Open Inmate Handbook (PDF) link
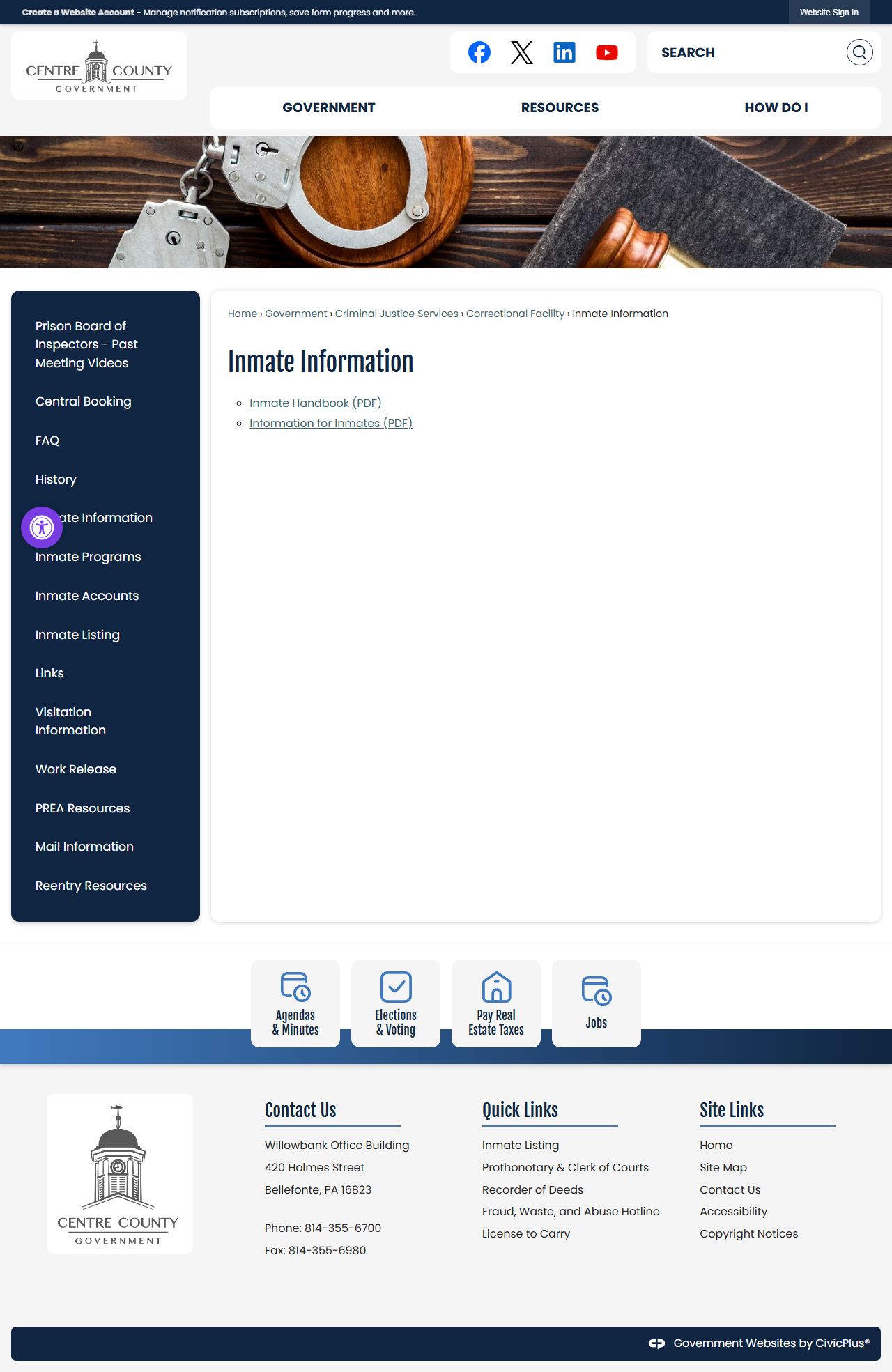The height and width of the screenshot is (1372, 892). click(316, 403)
